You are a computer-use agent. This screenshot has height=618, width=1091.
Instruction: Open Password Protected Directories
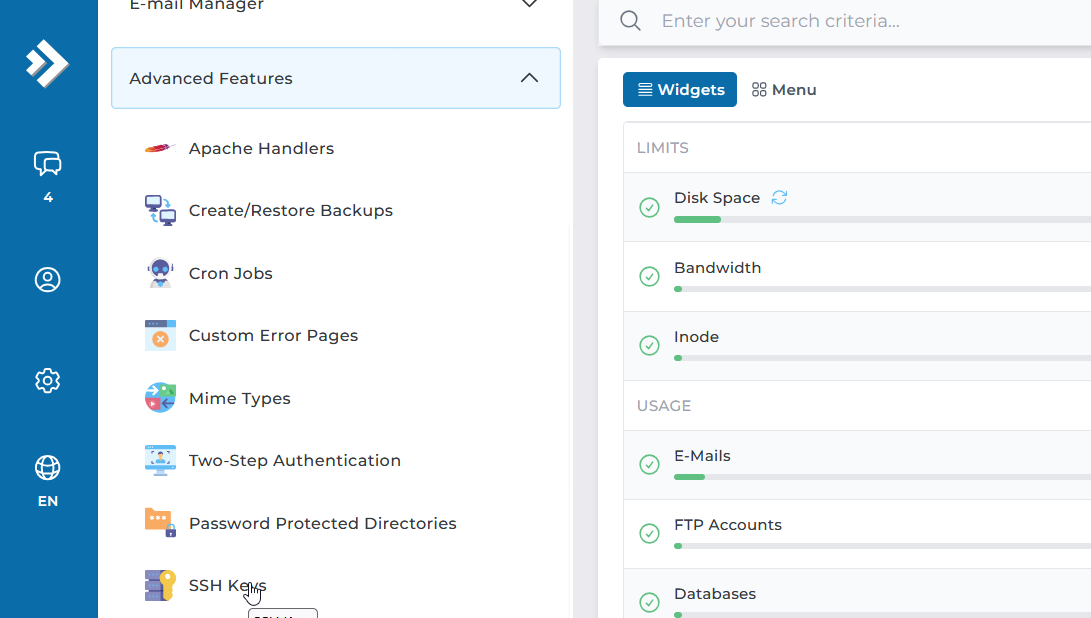point(322,524)
